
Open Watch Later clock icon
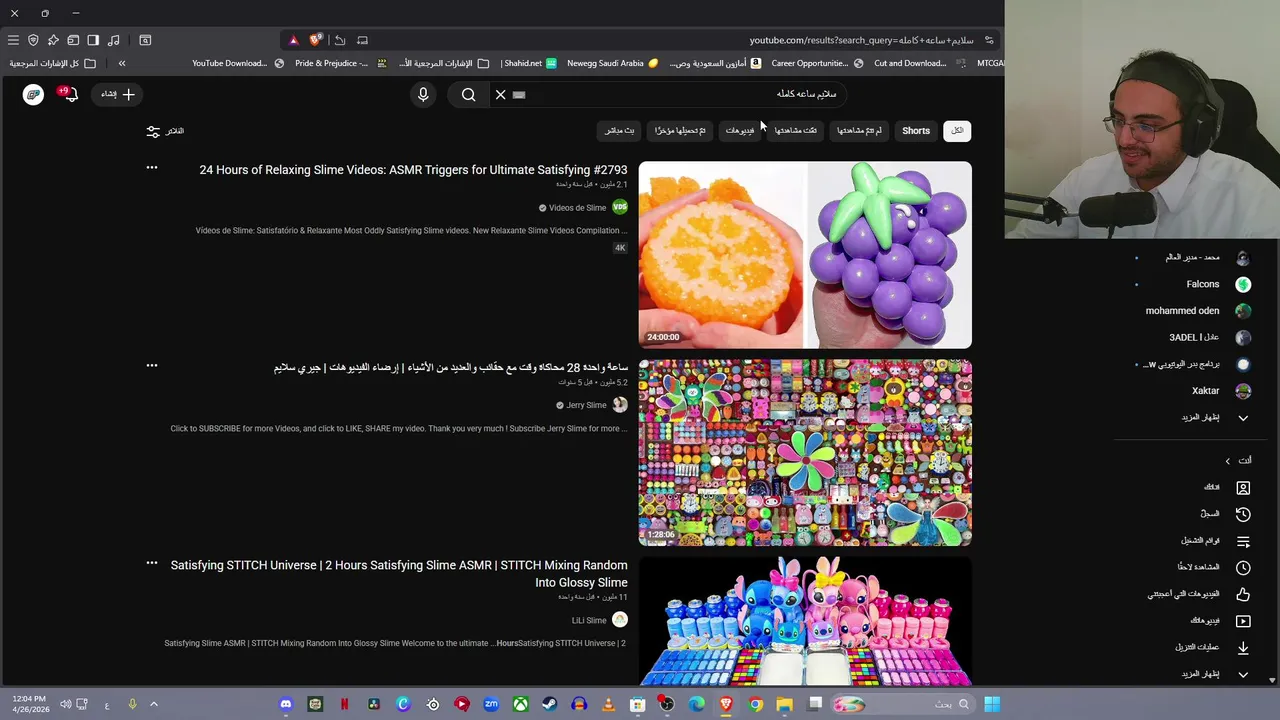pos(1243,568)
